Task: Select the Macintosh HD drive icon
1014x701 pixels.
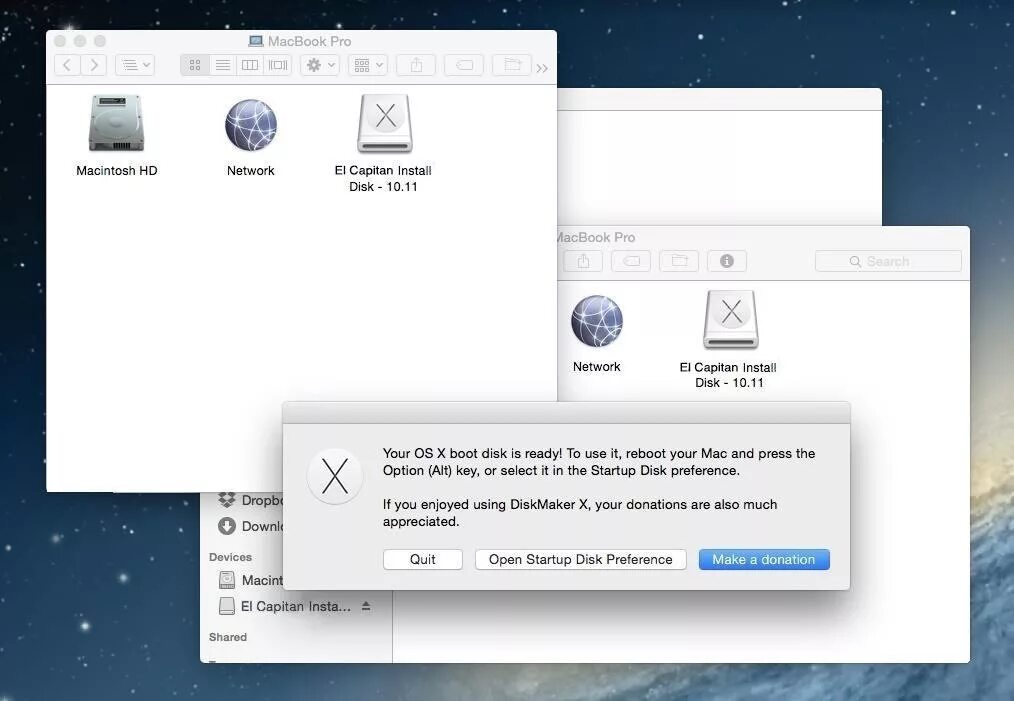Action: click(116, 123)
